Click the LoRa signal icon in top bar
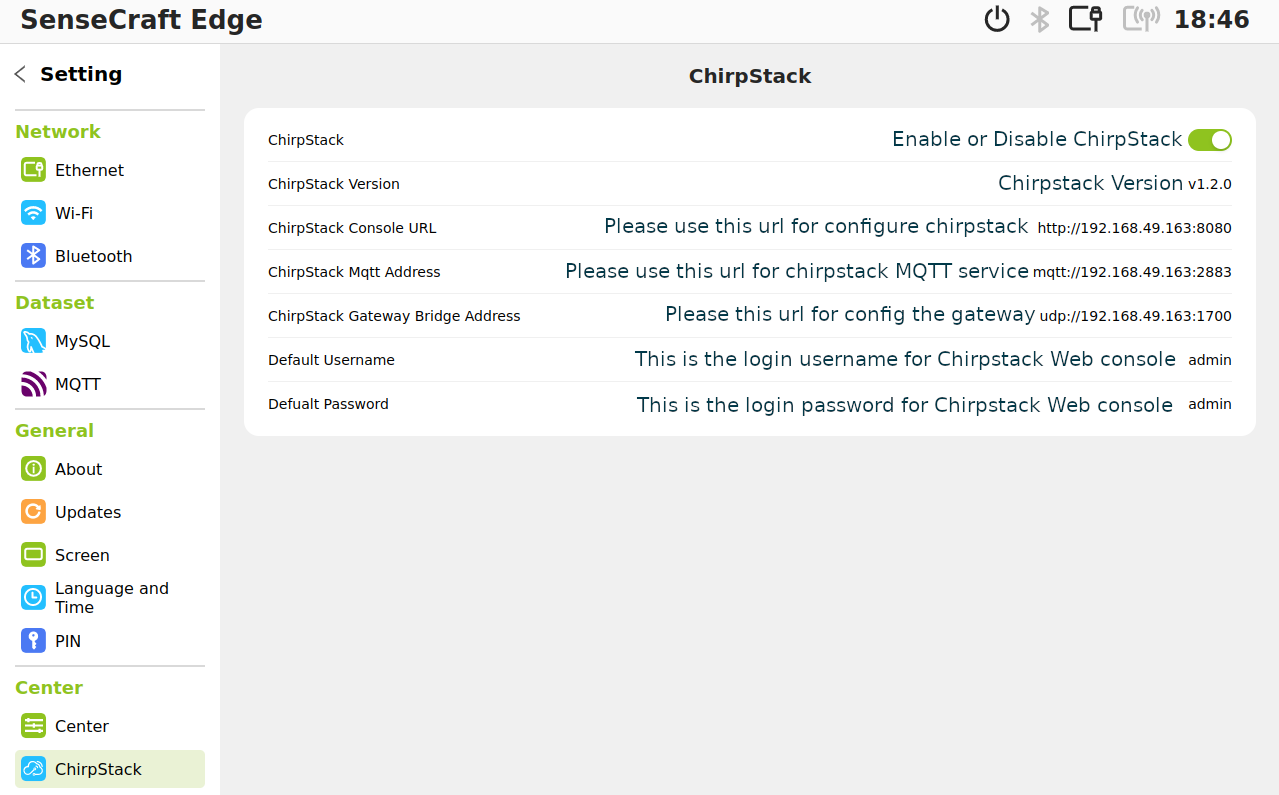Screen dimensions: 1279x795 (1141, 19)
